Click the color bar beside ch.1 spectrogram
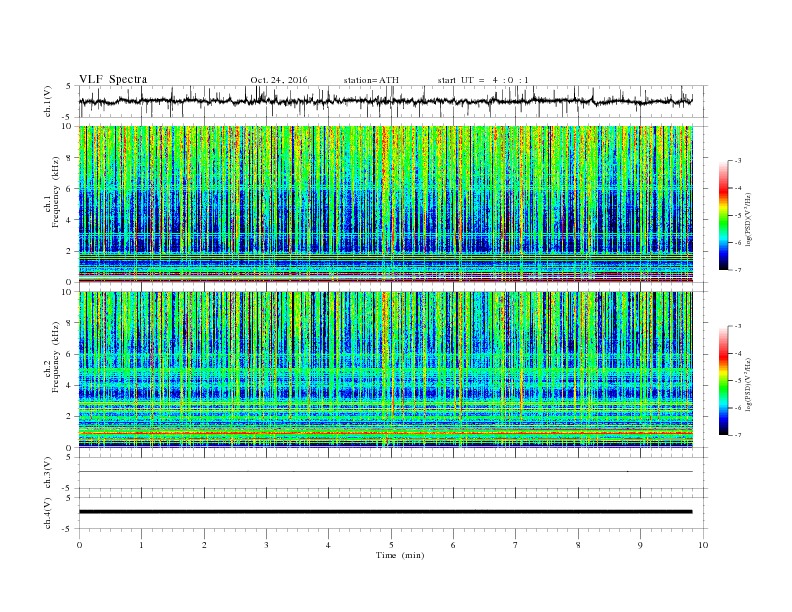 (x=724, y=215)
